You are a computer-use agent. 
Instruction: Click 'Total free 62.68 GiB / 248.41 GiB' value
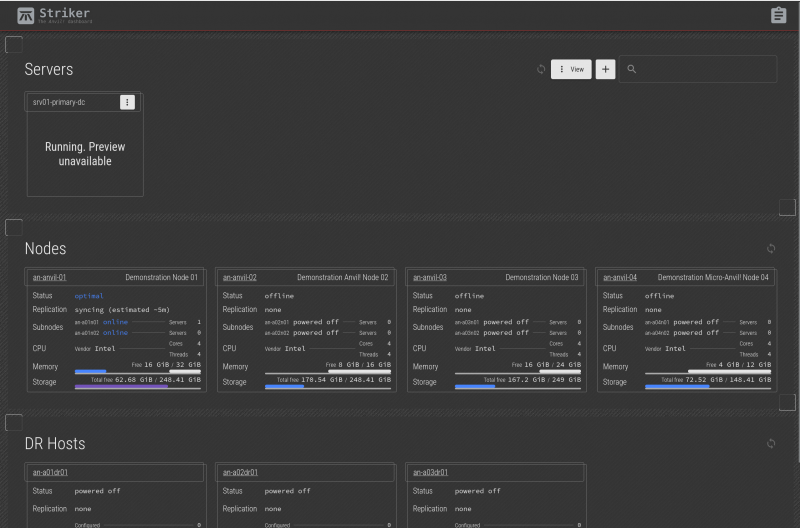coord(146,380)
